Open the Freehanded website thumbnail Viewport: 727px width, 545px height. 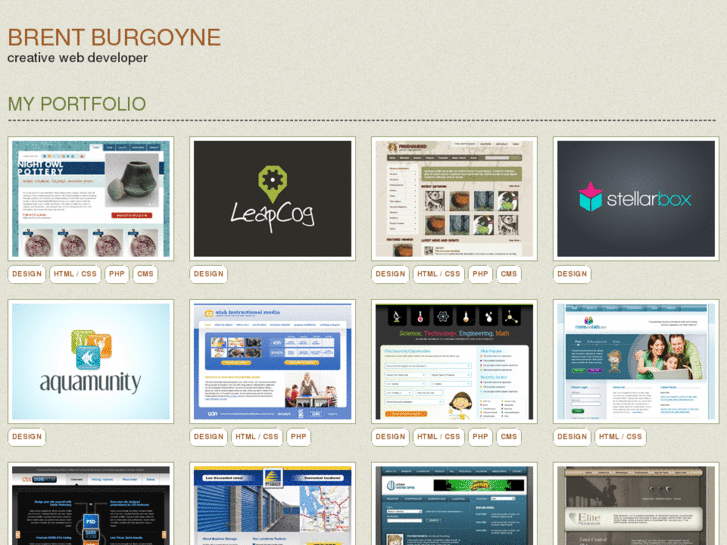pos(454,199)
